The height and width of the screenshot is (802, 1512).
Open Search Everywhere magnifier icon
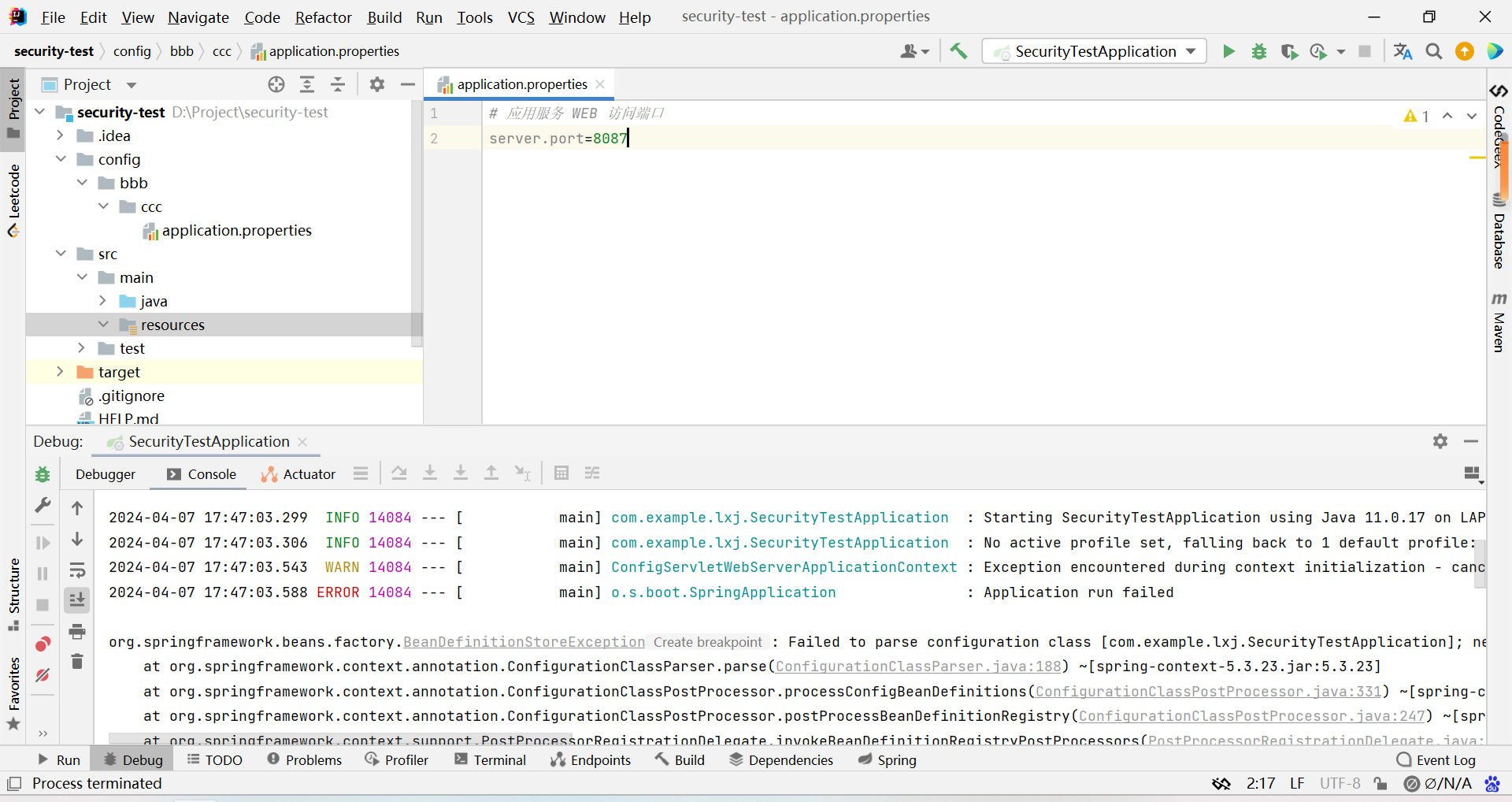click(1434, 52)
